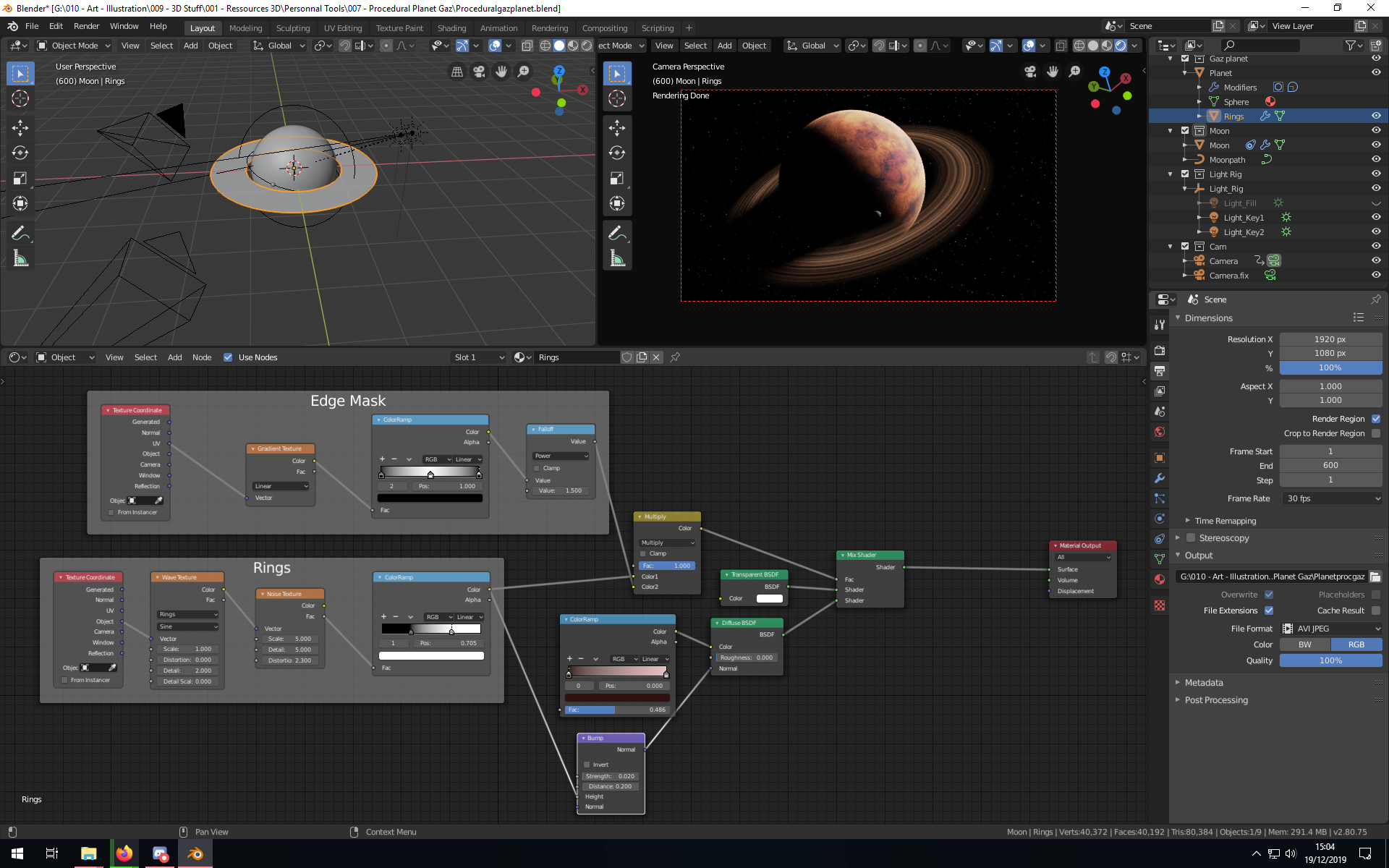Open the Material properties tab icon

(x=1160, y=579)
